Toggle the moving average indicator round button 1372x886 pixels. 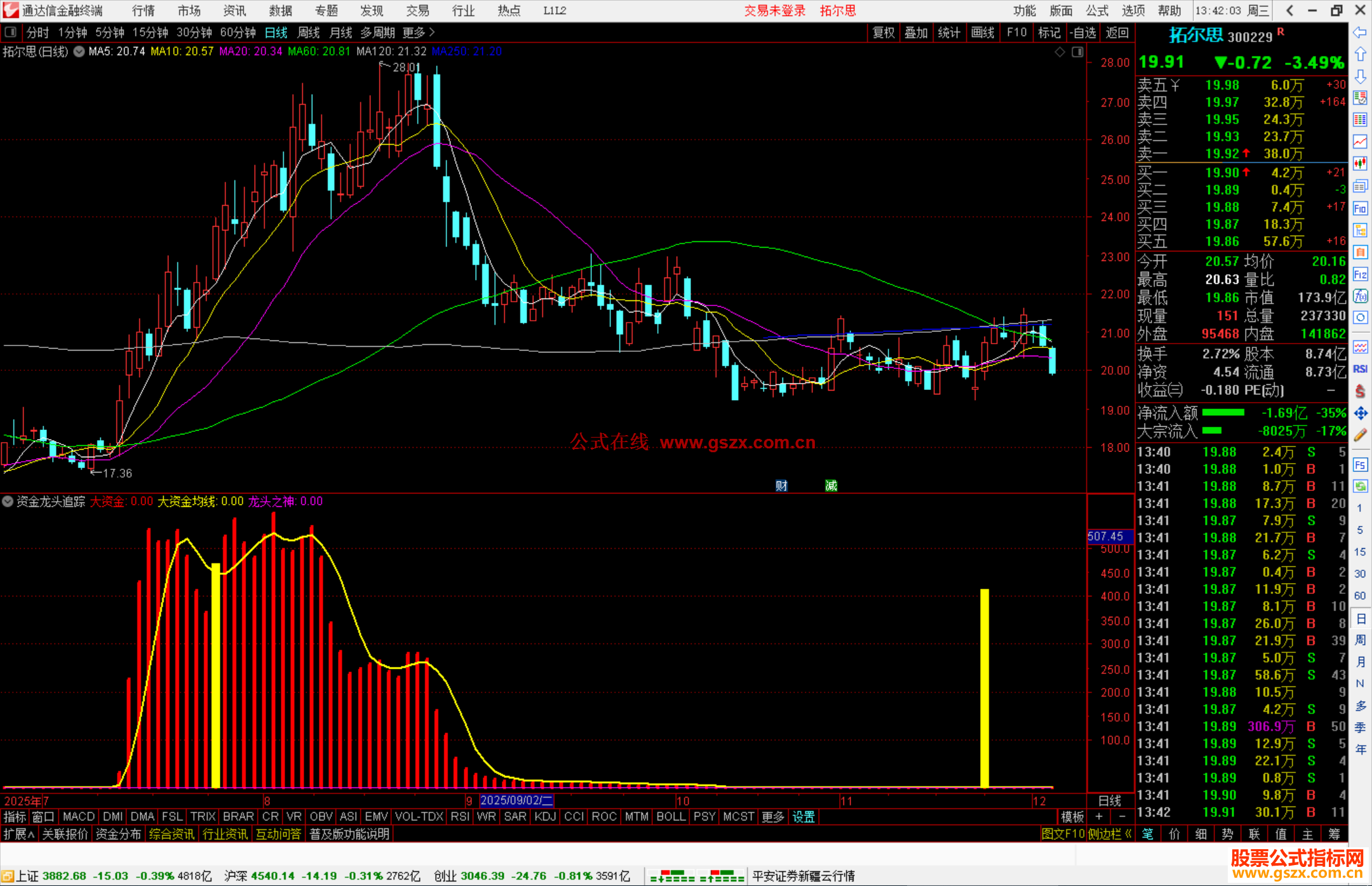pos(79,51)
